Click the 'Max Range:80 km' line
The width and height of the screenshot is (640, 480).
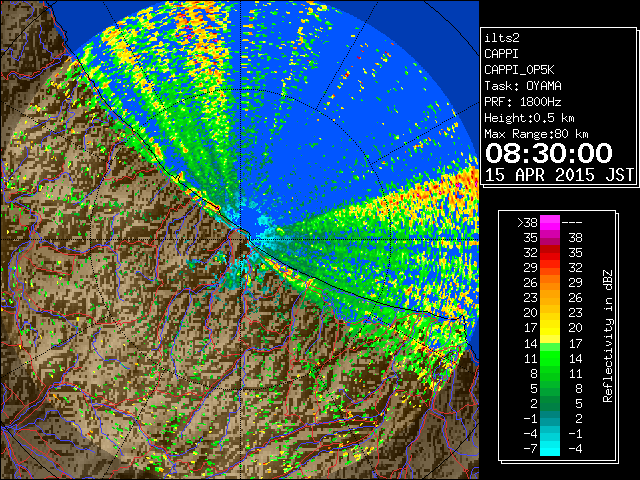536,134
